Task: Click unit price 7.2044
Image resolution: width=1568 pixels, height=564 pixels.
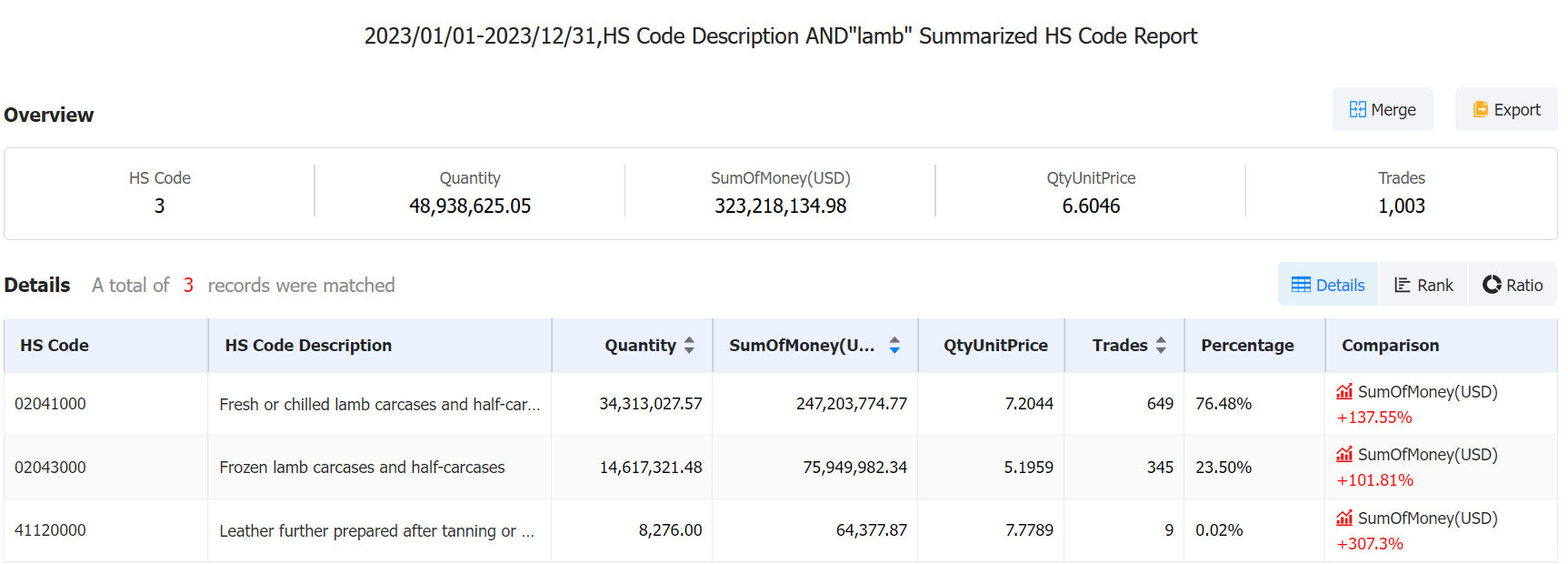Action: point(1029,404)
